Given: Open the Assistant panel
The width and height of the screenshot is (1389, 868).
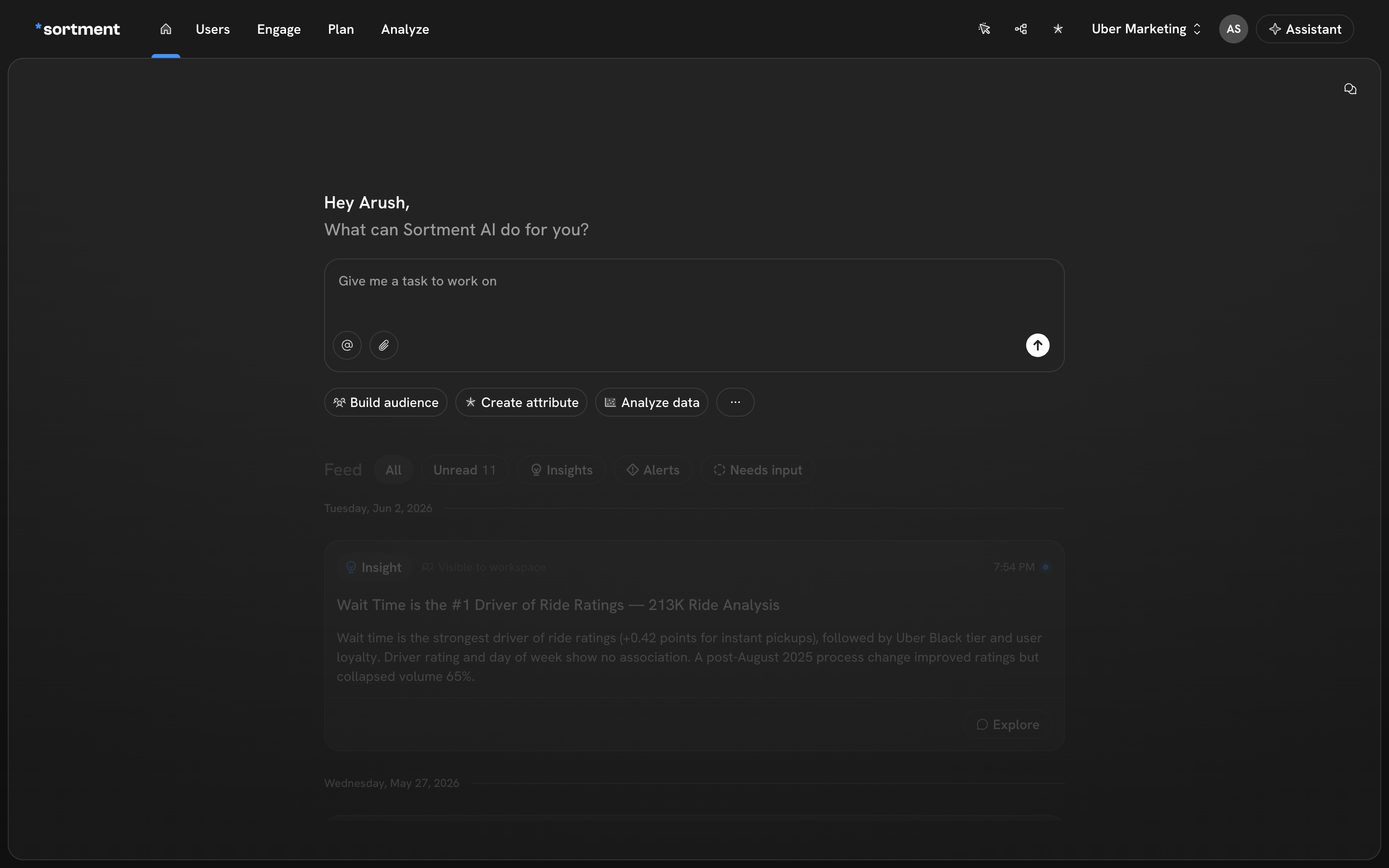Looking at the screenshot, I should coord(1305,29).
